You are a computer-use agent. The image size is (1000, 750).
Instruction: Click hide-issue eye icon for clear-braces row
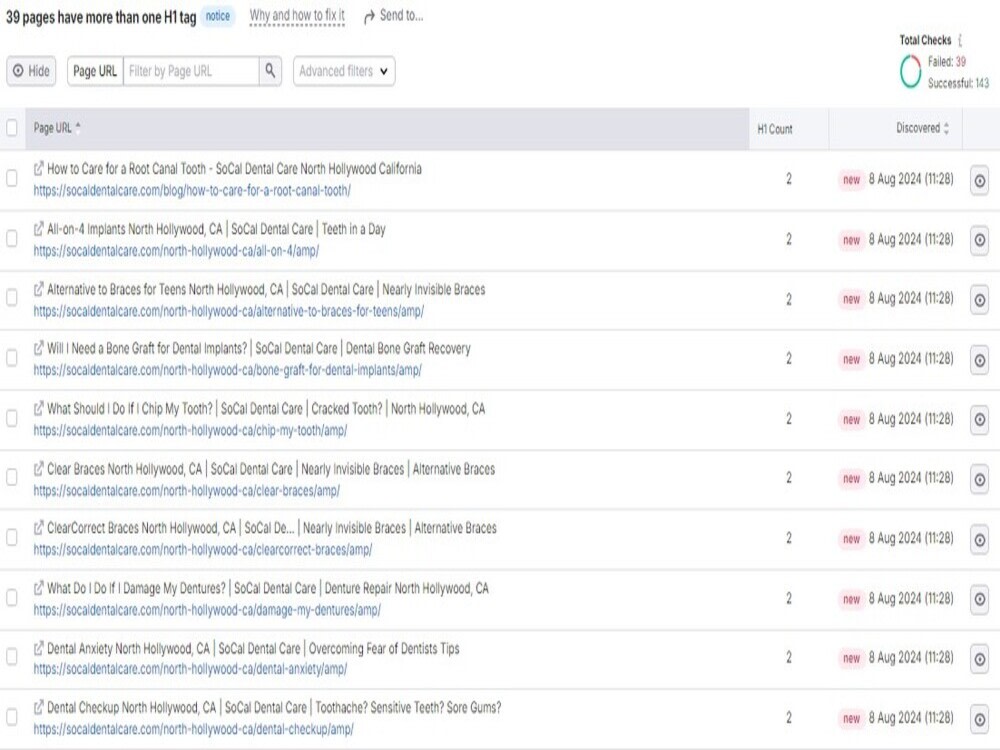980,480
